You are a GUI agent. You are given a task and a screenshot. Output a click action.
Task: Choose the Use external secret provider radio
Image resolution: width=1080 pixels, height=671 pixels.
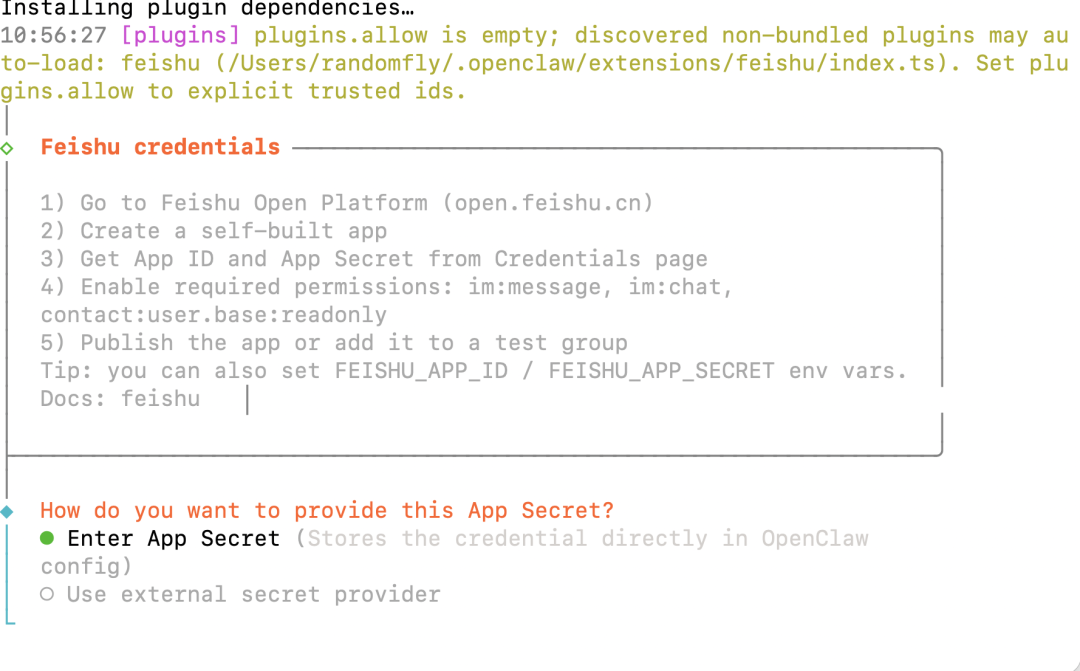pos(47,595)
